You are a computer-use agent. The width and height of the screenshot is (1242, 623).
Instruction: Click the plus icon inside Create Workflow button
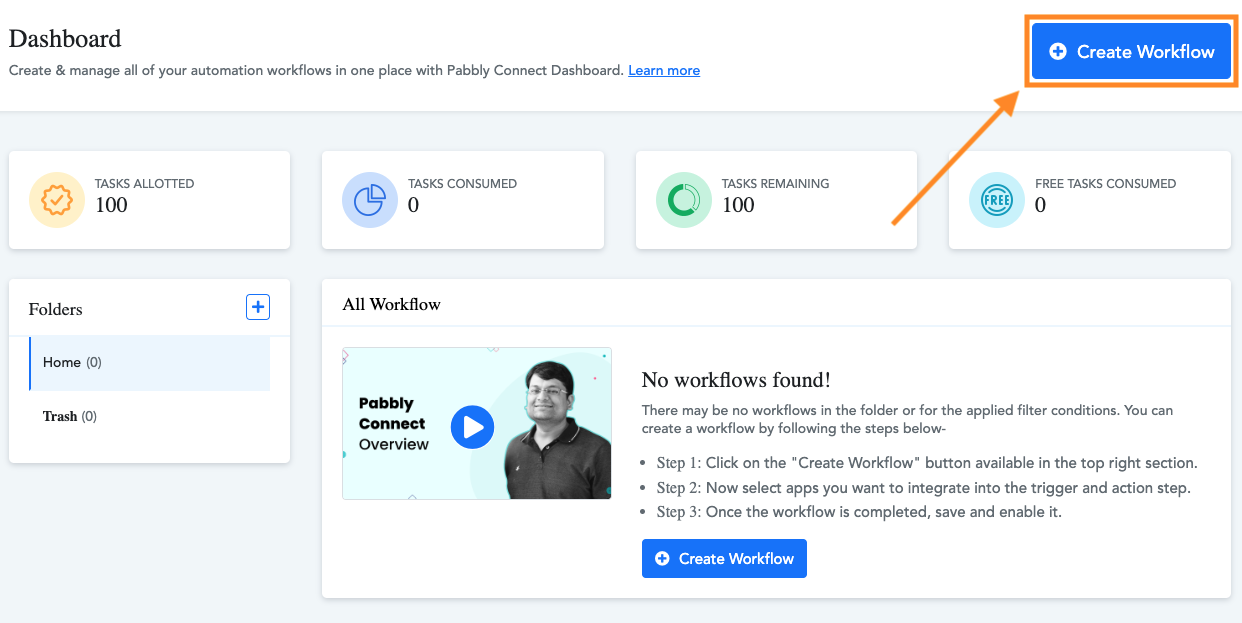click(1058, 51)
